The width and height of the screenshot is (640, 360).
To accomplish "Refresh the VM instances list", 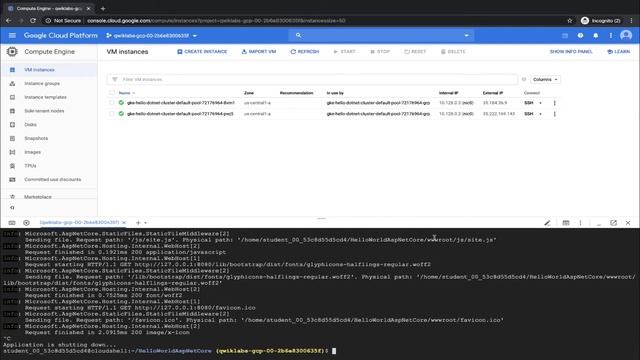I will 304,52.
